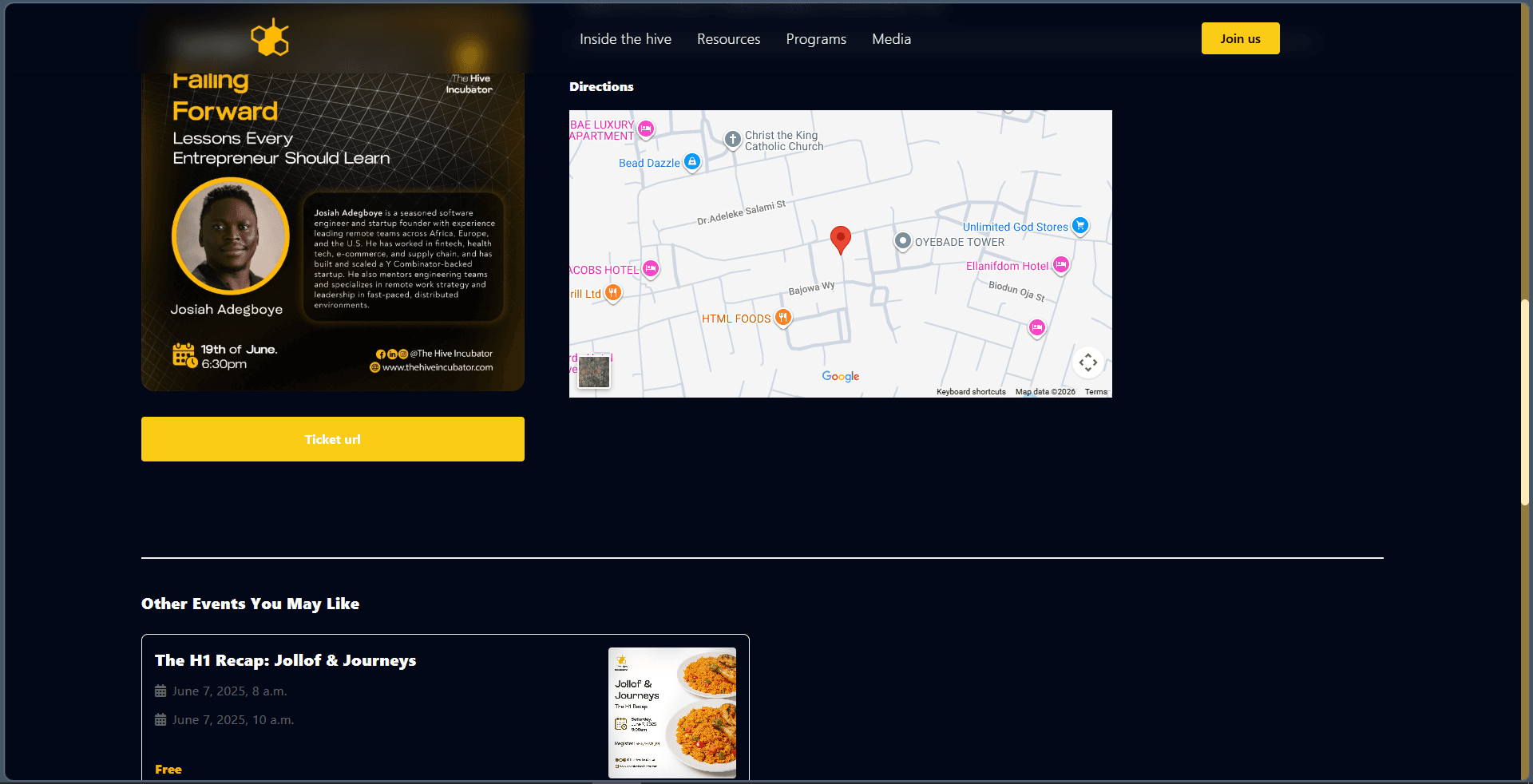Click the Bead Dazzle shop marker
This screenshot has width=1533, height=784.
pos(692,162)
